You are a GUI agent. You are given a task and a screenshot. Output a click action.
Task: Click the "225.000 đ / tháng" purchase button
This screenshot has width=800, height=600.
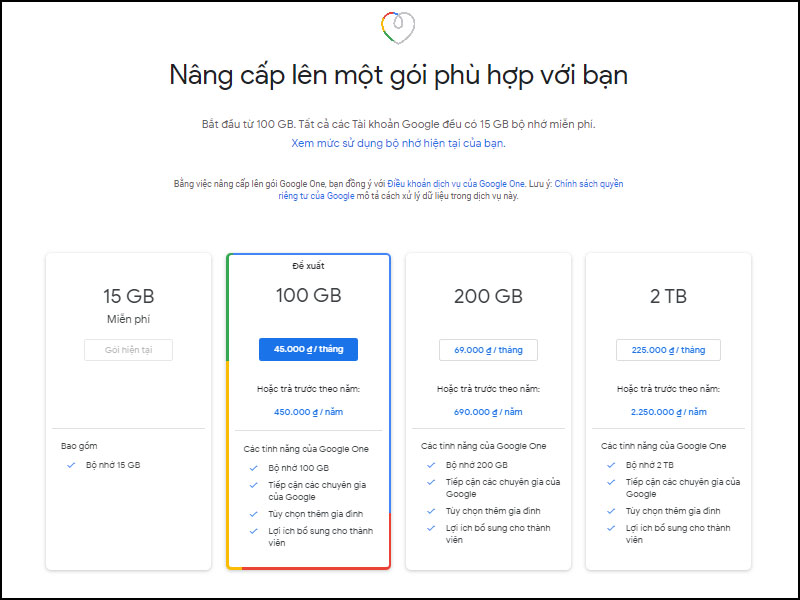point(668,349)
